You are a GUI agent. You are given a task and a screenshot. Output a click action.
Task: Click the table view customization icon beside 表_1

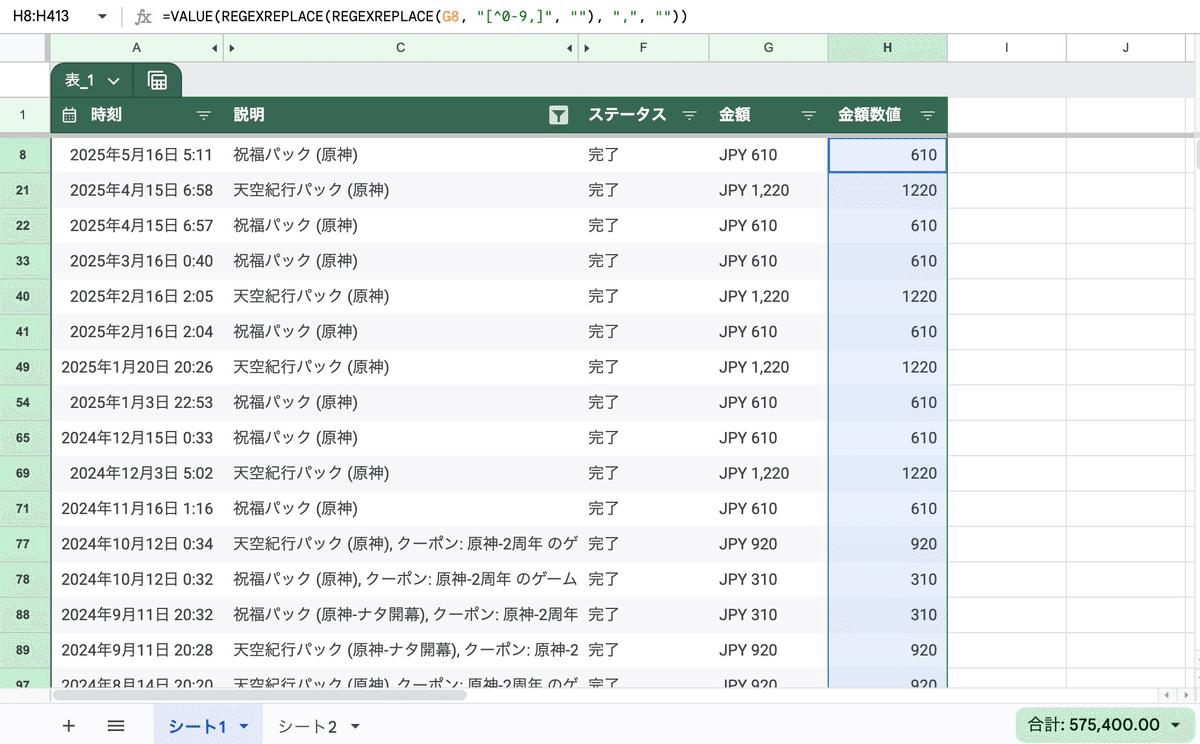click(157, 80)
